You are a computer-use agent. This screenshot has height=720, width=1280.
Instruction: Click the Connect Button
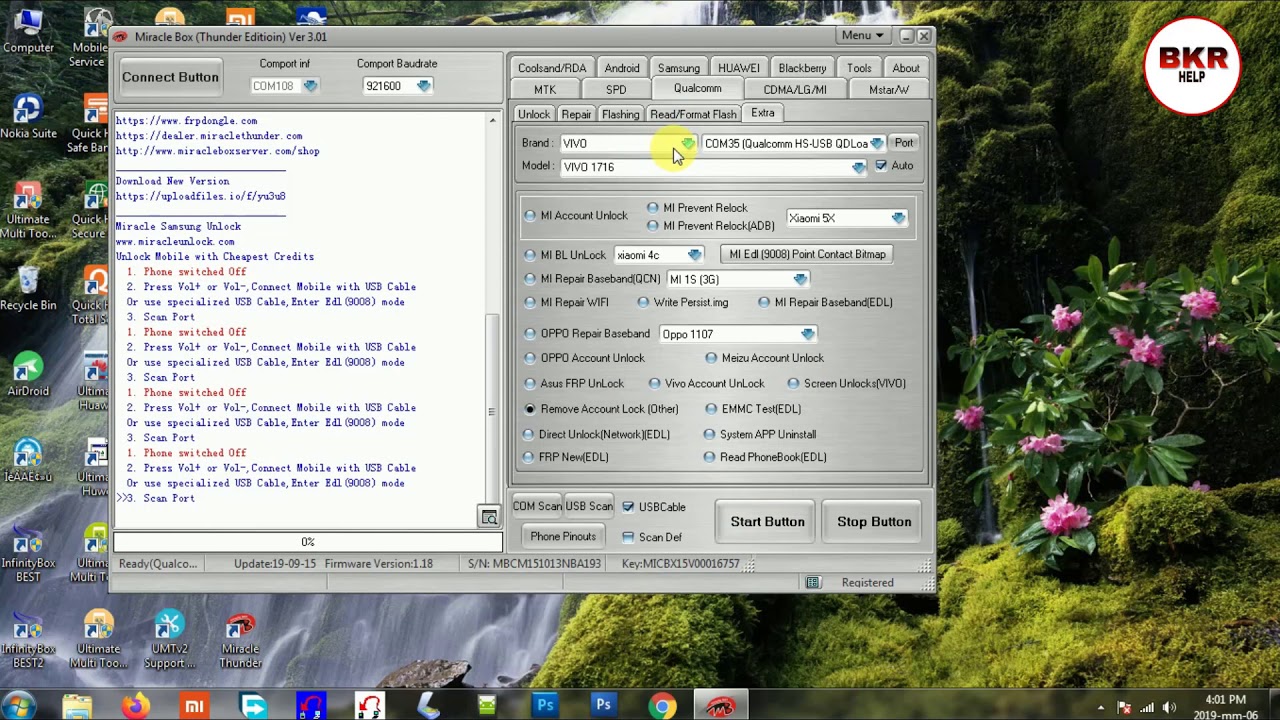coord(170,77)
